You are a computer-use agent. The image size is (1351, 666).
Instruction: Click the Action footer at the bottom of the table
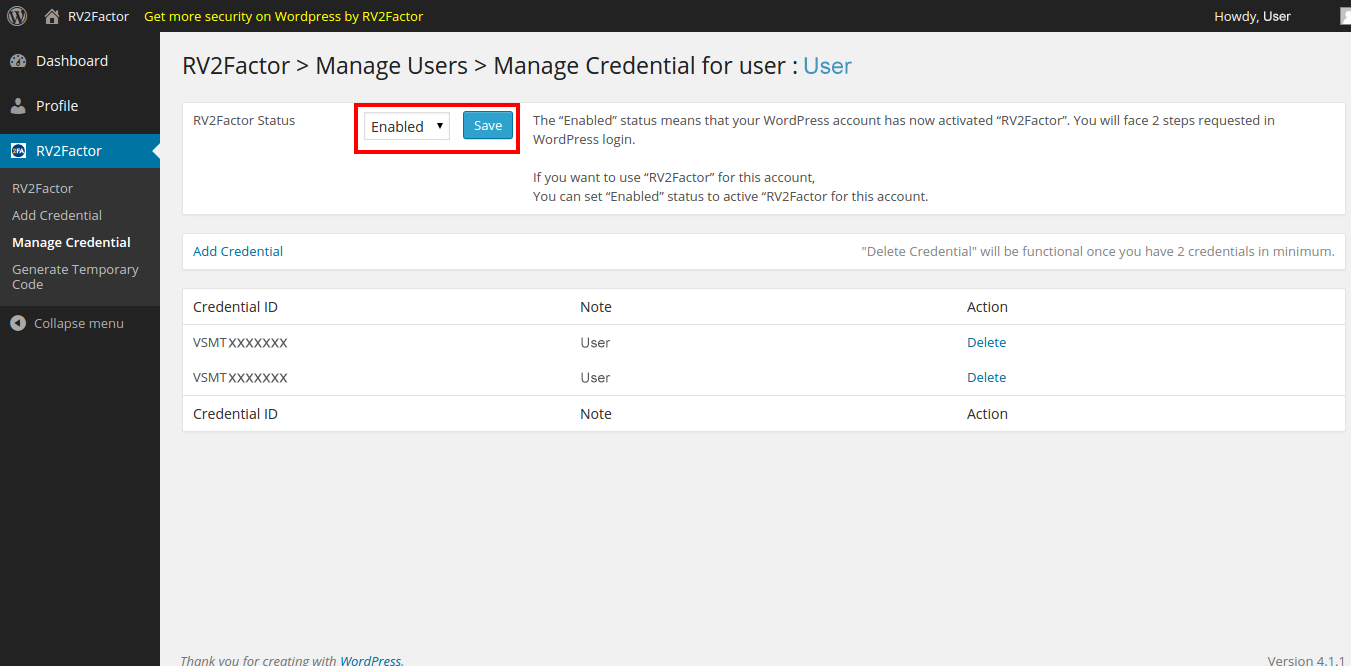pos(987,414)
